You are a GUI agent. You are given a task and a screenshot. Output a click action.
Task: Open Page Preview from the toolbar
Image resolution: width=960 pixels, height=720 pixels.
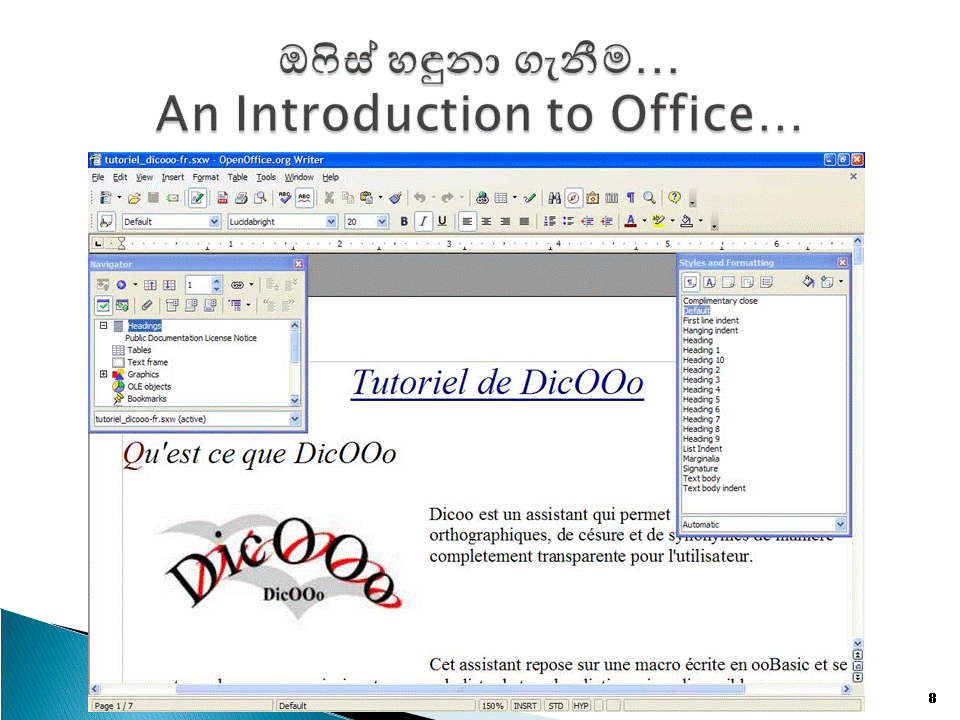click(260, 198)
